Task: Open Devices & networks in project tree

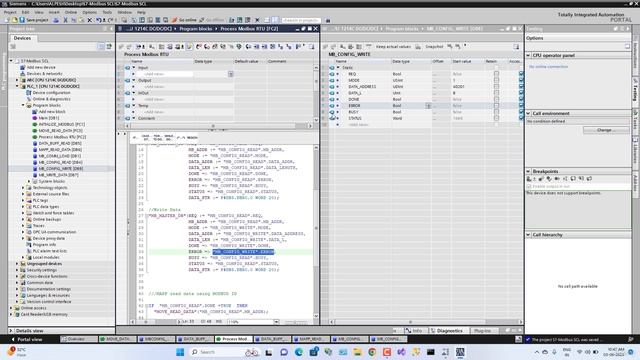Action: click(x=44, y=73)
